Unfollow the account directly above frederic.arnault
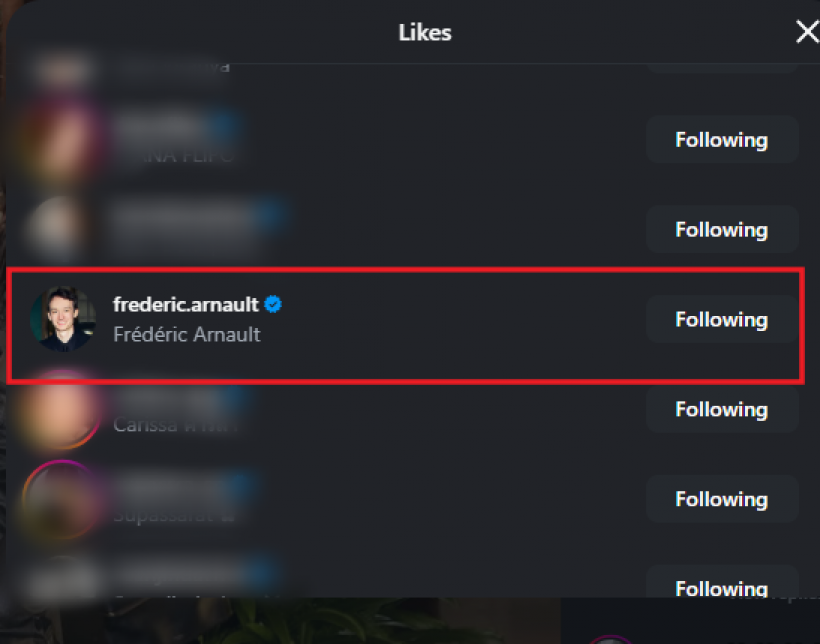 721,230
